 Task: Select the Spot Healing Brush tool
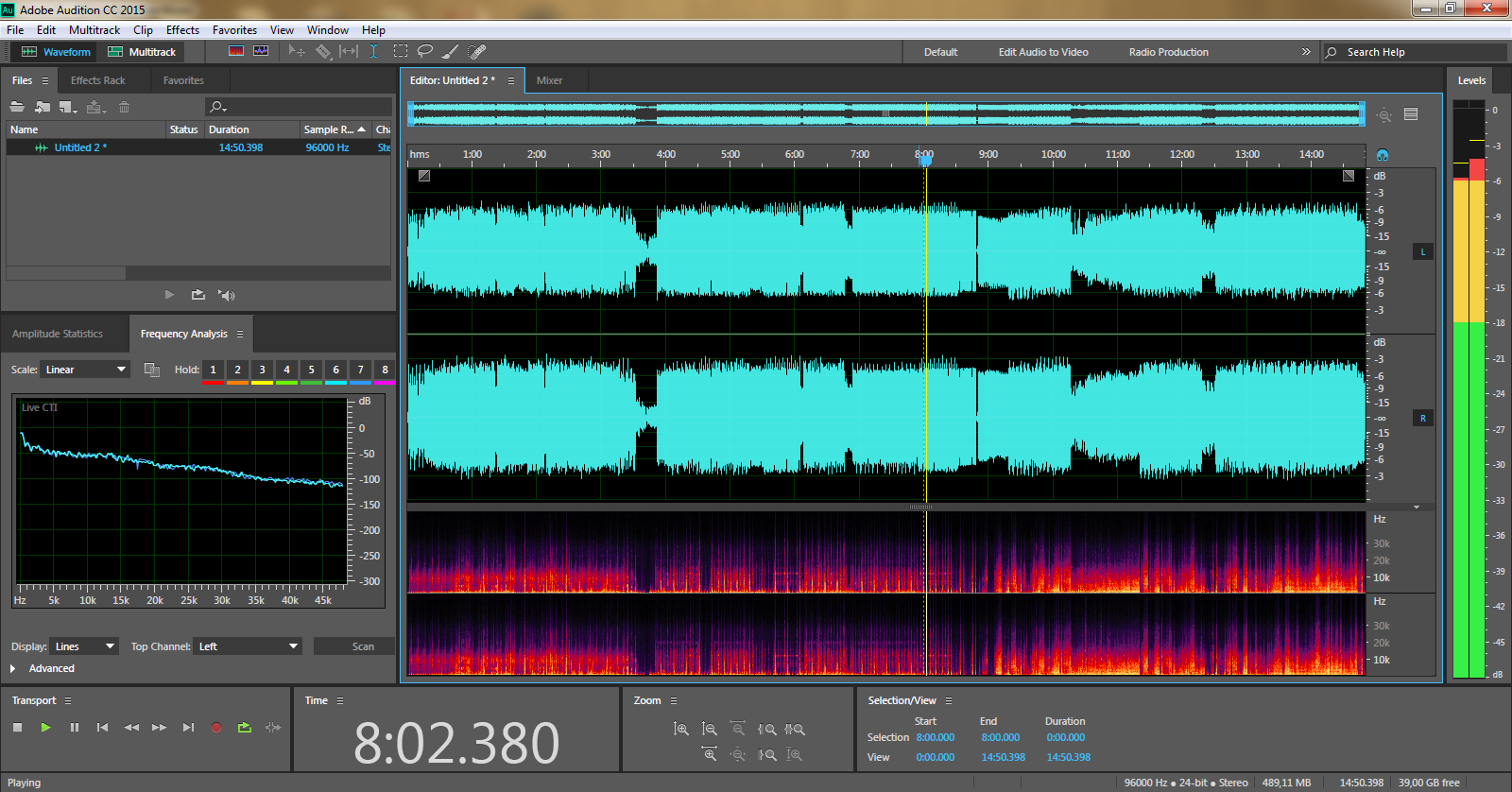[477, 51]
